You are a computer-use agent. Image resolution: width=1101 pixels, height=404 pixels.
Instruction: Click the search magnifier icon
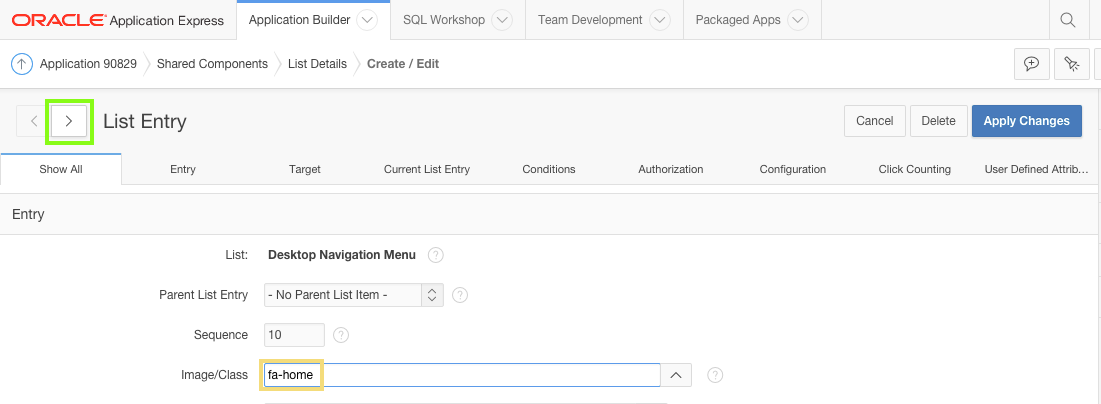1067,20
